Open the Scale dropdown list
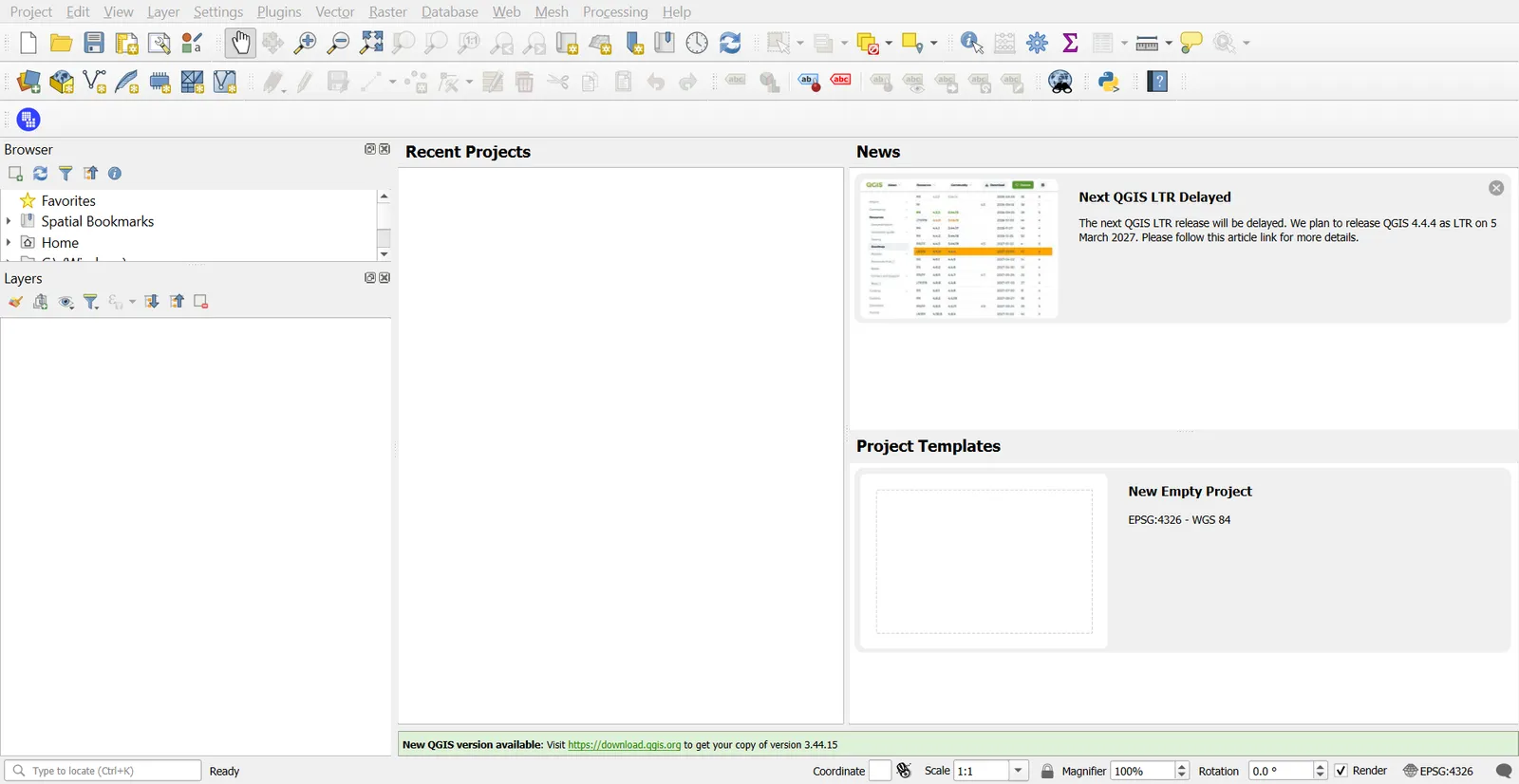1519x784 pixels. [1019, 771]
